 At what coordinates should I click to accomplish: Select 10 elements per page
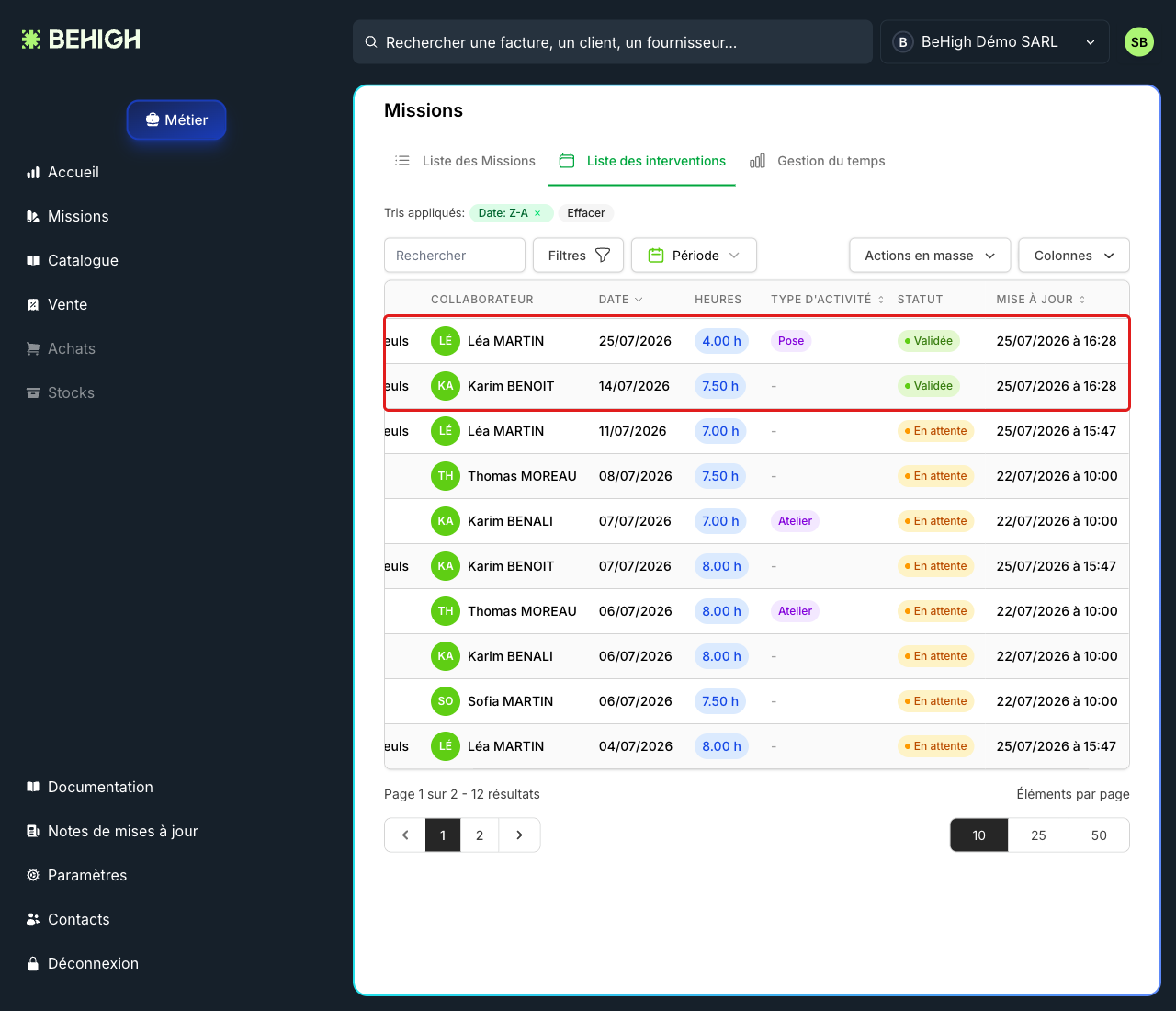point(979,835)
